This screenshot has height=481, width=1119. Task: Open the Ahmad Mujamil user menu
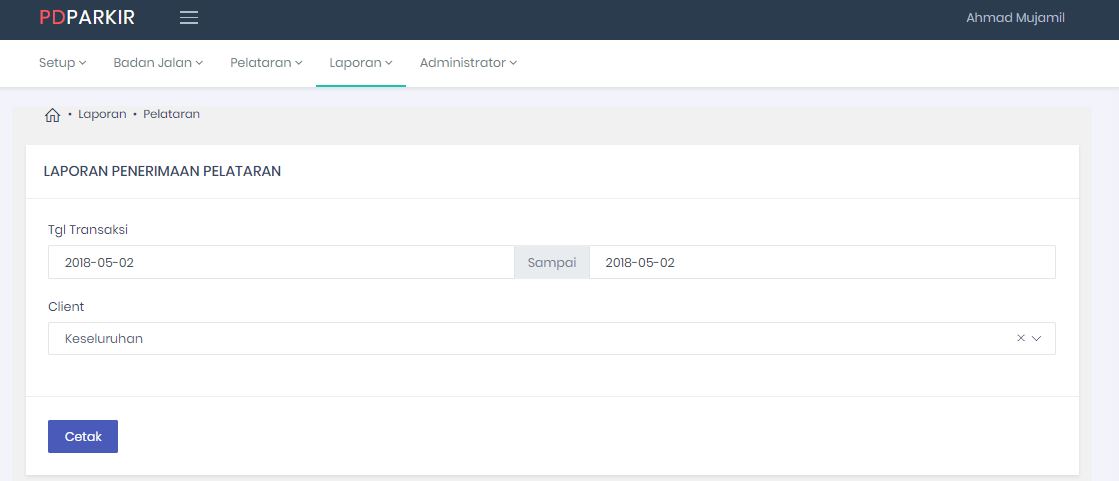[x=1015, y=18]
